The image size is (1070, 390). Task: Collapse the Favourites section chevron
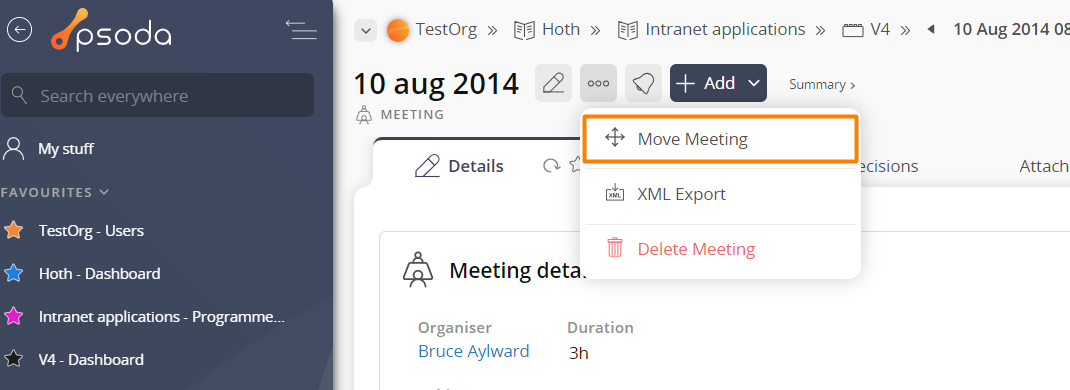pos(104,192)
